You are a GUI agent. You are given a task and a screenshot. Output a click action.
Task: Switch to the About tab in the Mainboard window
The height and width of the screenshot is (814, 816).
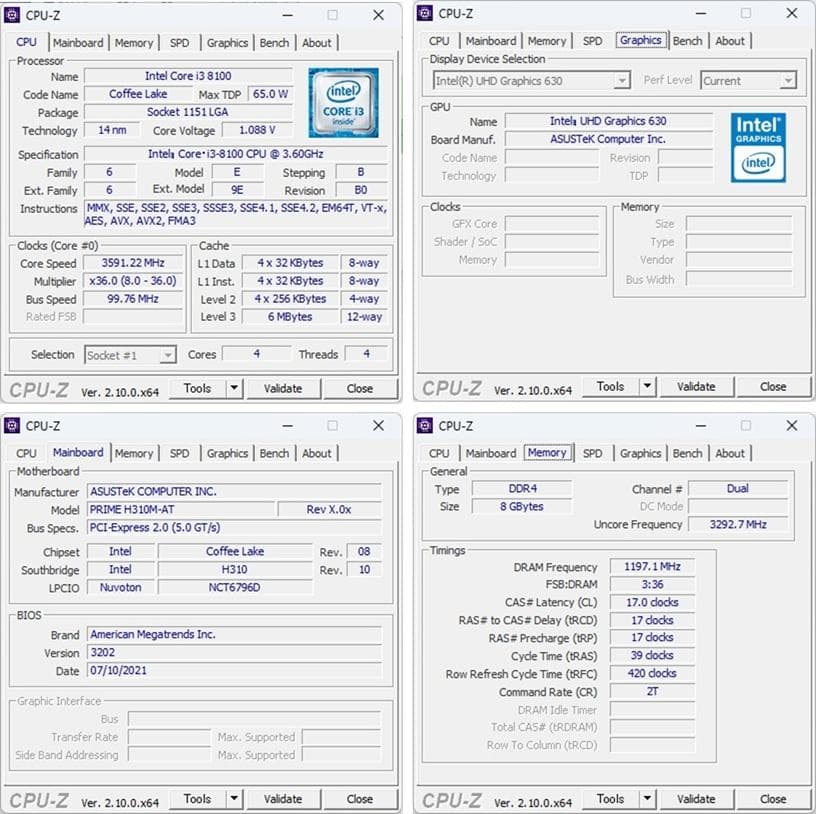click(x=317, y=453)
